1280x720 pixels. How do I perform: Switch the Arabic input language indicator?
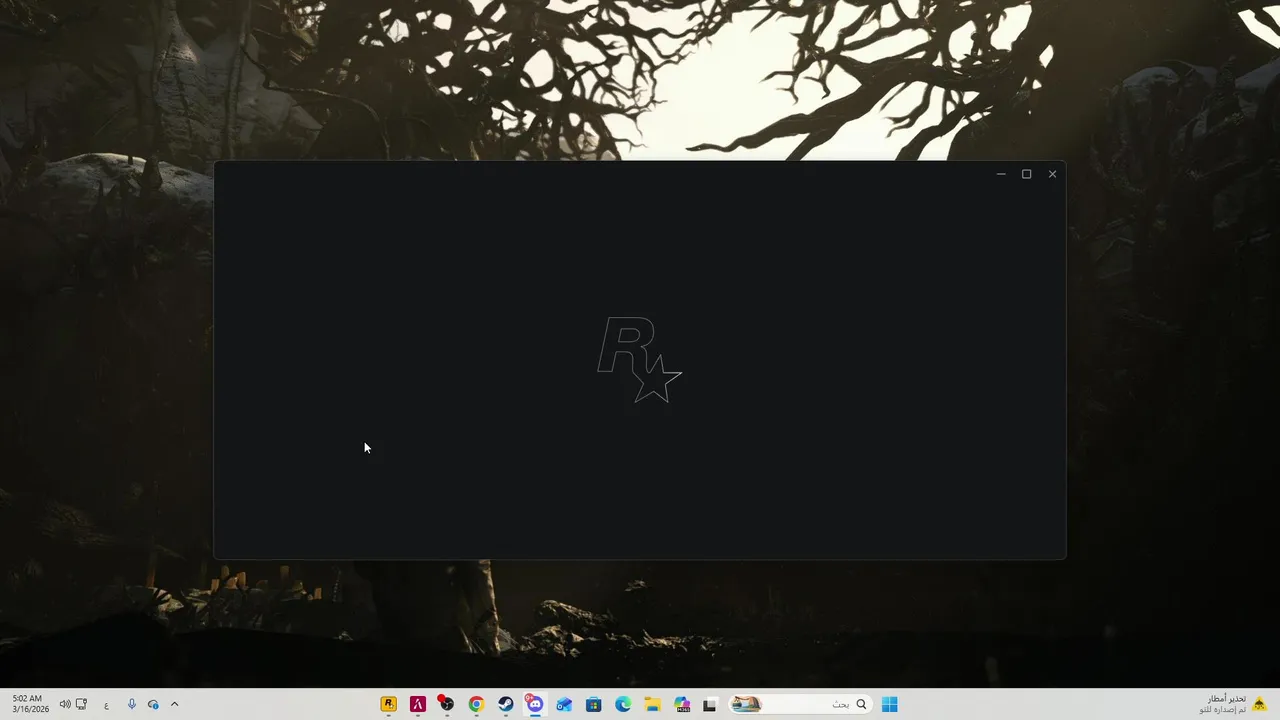[106, 704]
